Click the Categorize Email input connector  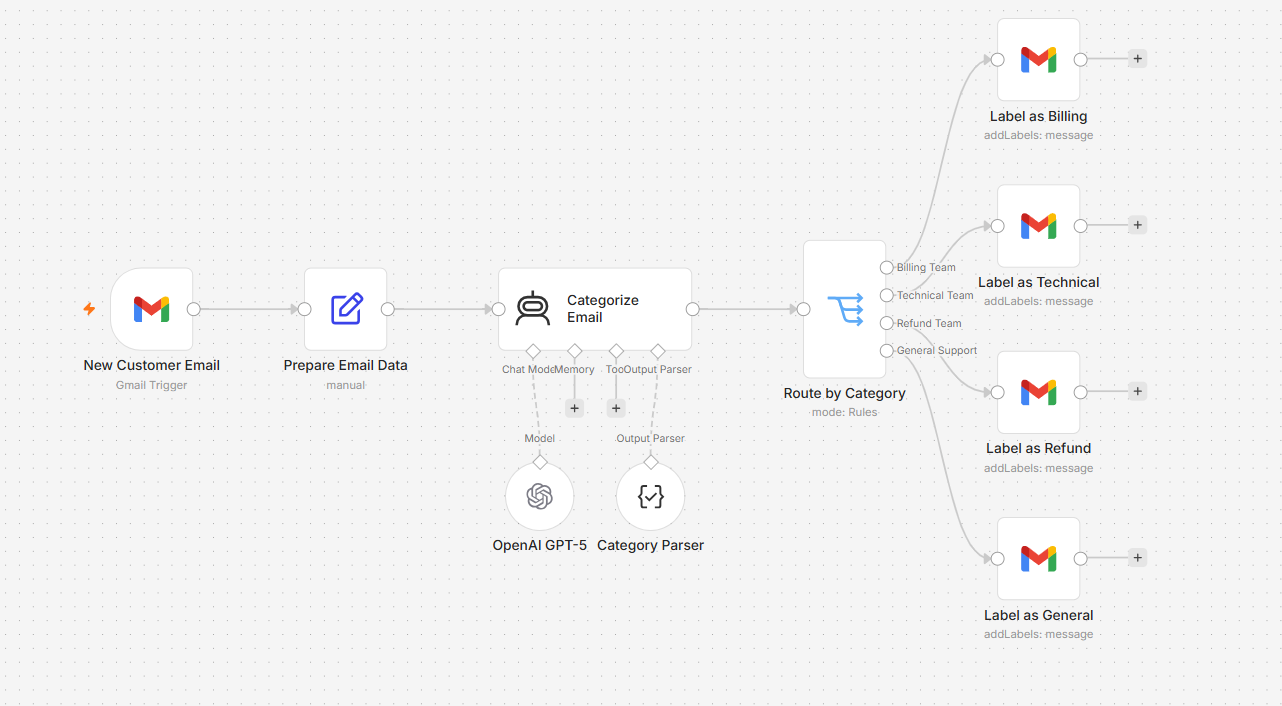coord(498,309)
